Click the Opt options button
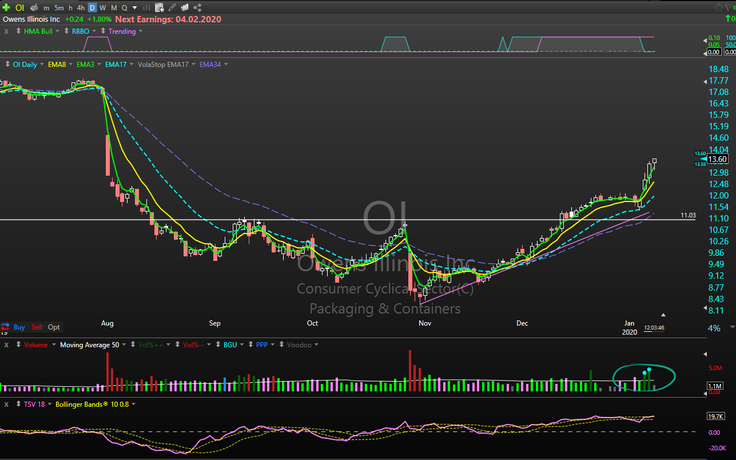 (x=54, y=327)
